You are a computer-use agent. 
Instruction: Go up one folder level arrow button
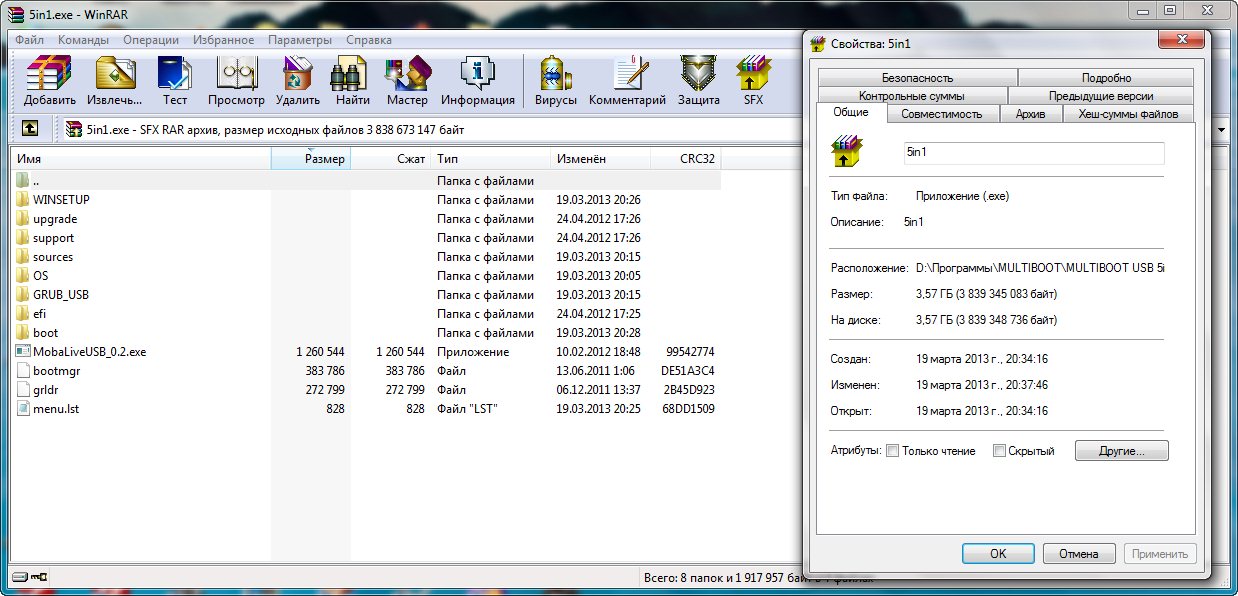31,129
